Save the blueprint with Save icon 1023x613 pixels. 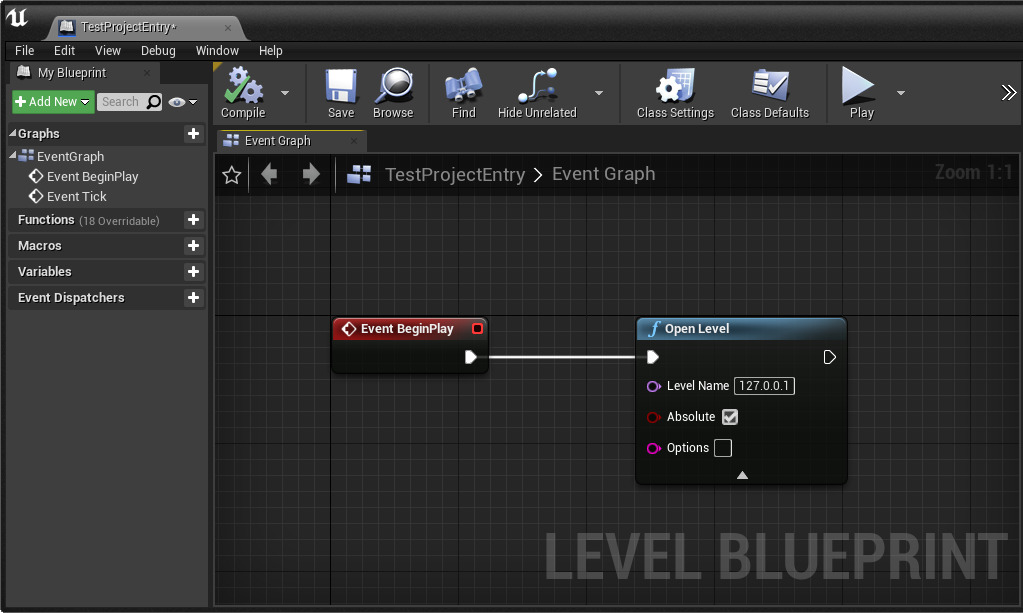(x=341, y=88)
